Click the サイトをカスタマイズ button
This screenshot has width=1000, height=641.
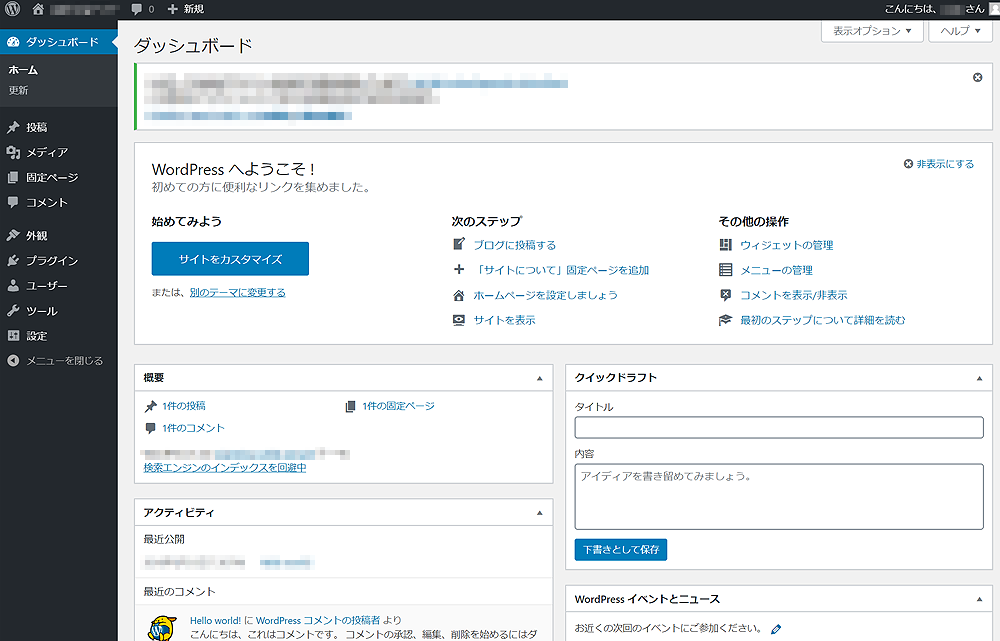[230, 259]
